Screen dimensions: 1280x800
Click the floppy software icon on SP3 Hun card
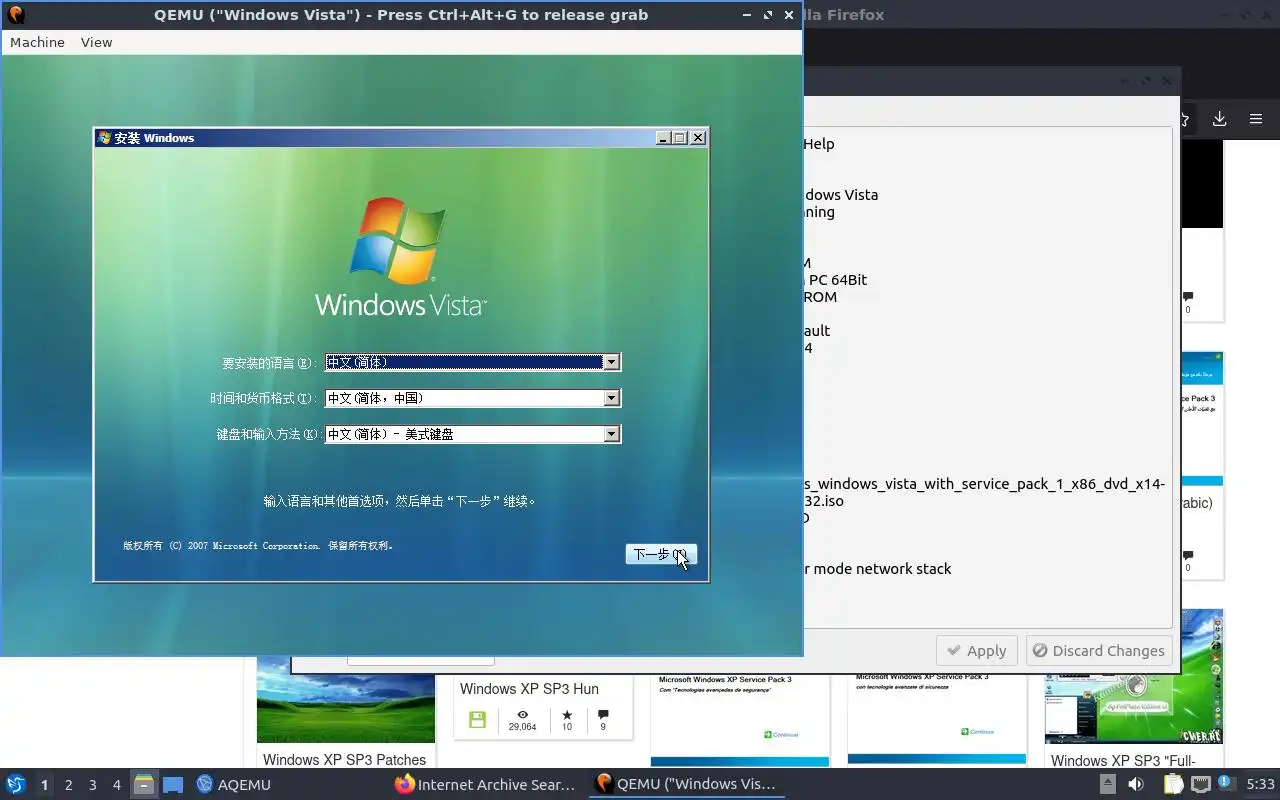point(477,720)
